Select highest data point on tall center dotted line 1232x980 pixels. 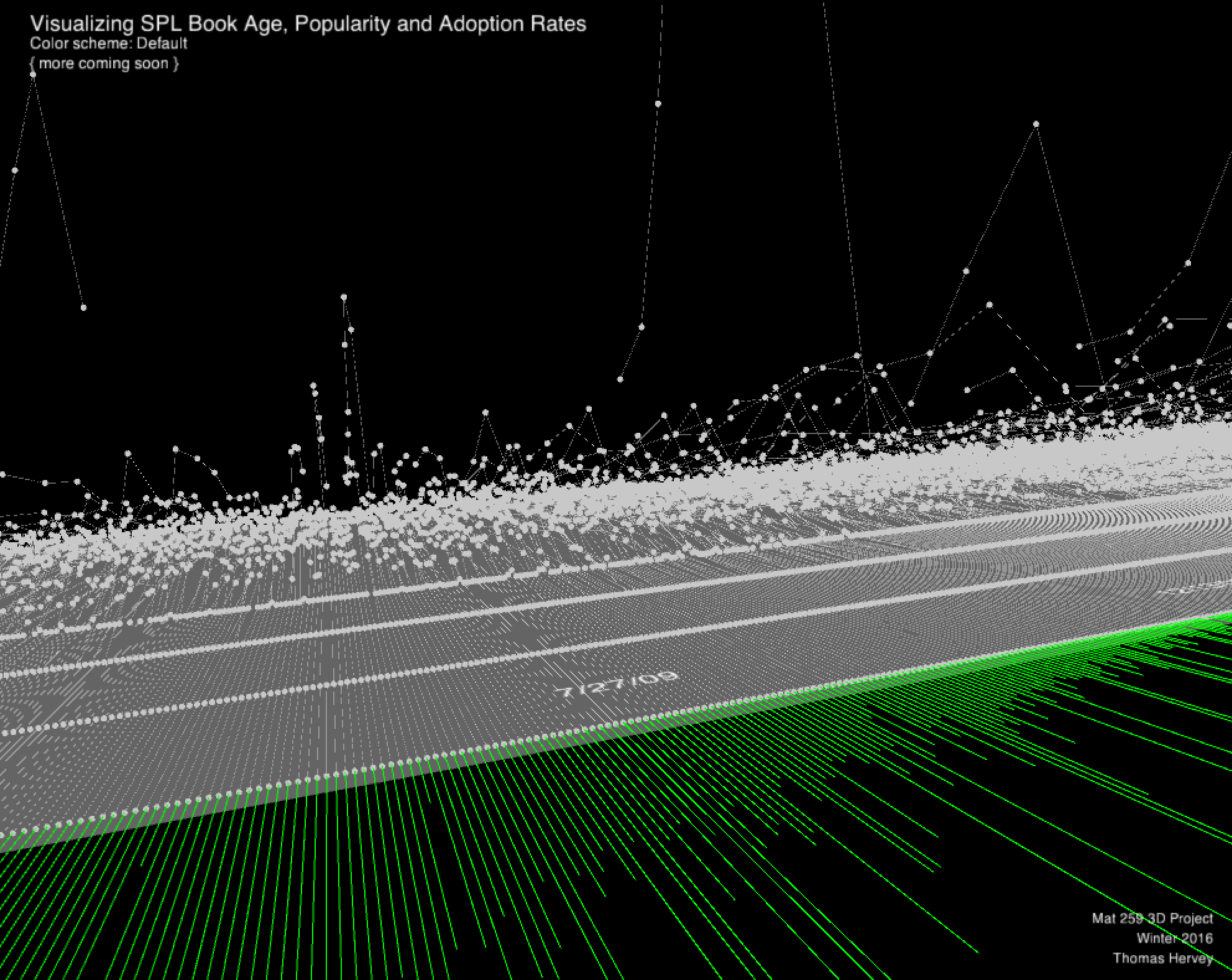click(658, 104)
